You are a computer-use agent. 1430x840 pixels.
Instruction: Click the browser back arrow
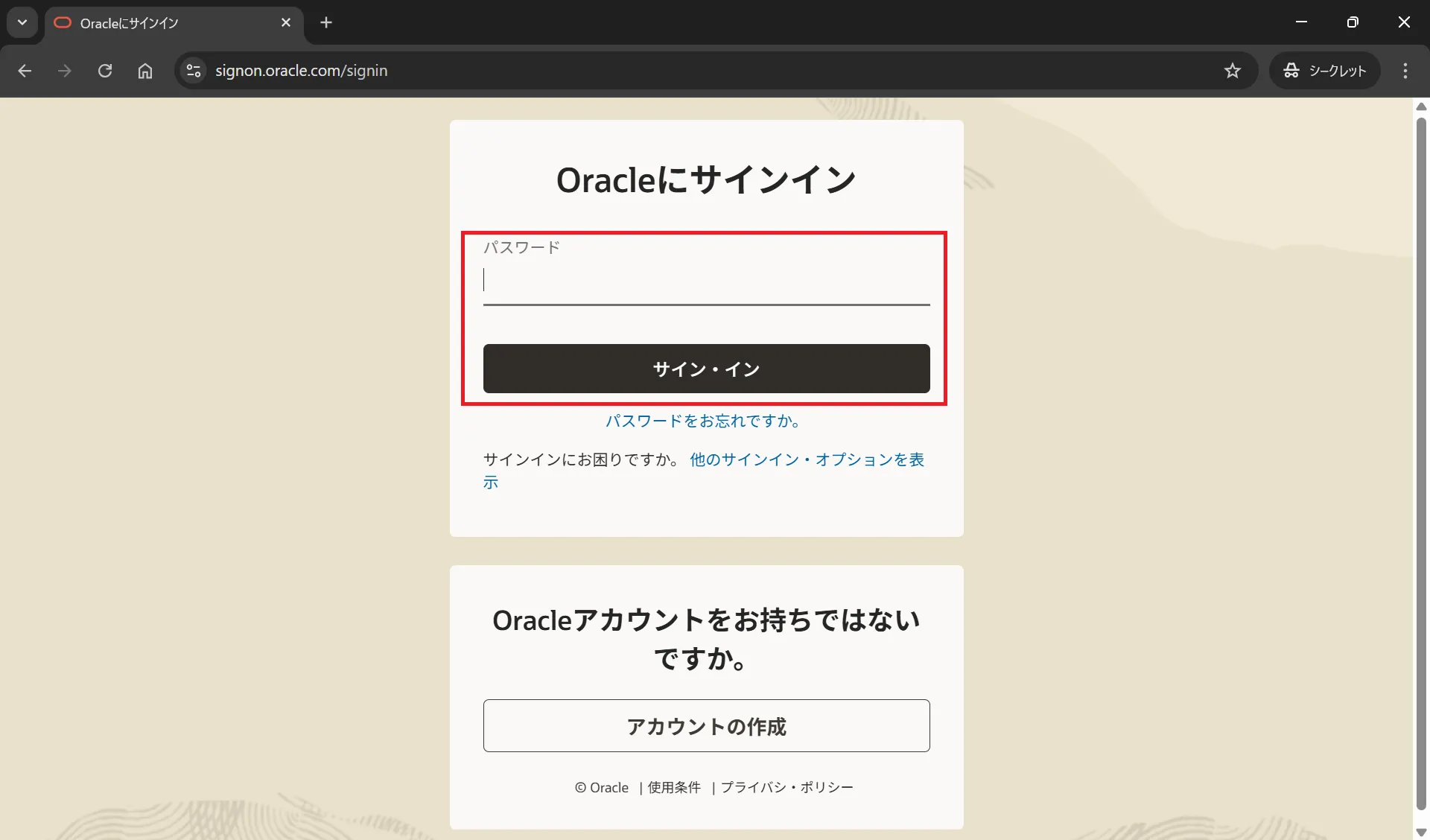click(25, 71)
